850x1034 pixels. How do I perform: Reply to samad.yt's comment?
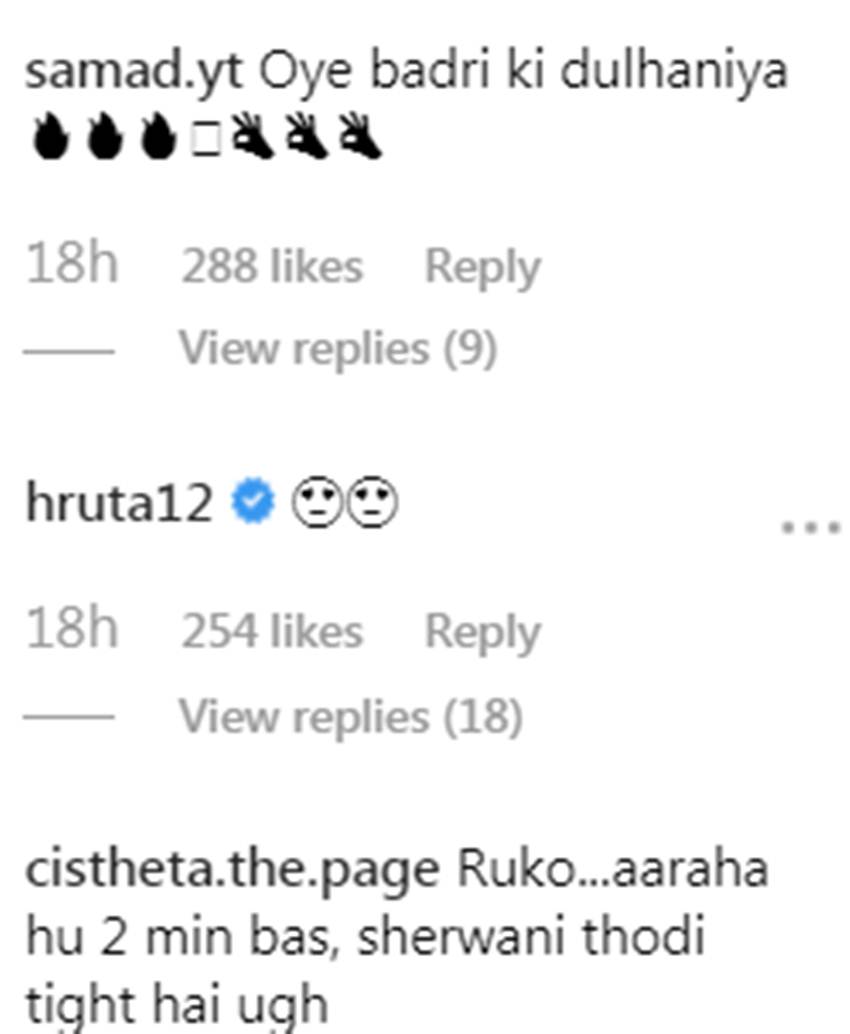pyautogui.click(x=483, y=268)
